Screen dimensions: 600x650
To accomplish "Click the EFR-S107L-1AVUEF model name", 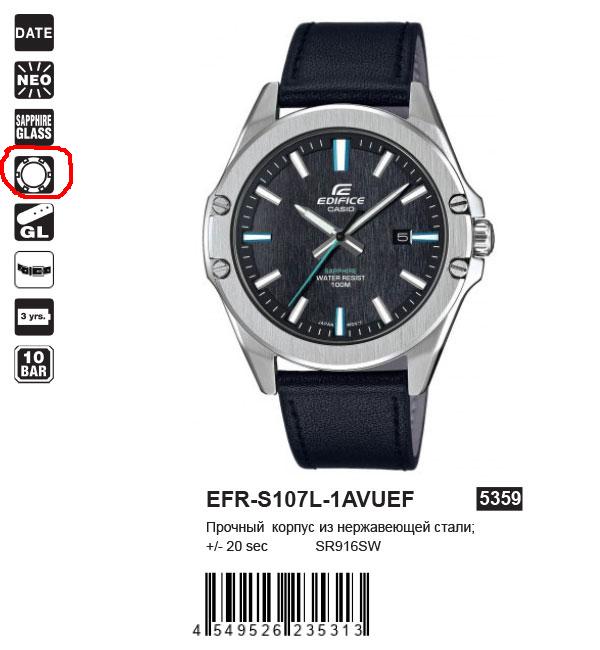I will point(310,499).
